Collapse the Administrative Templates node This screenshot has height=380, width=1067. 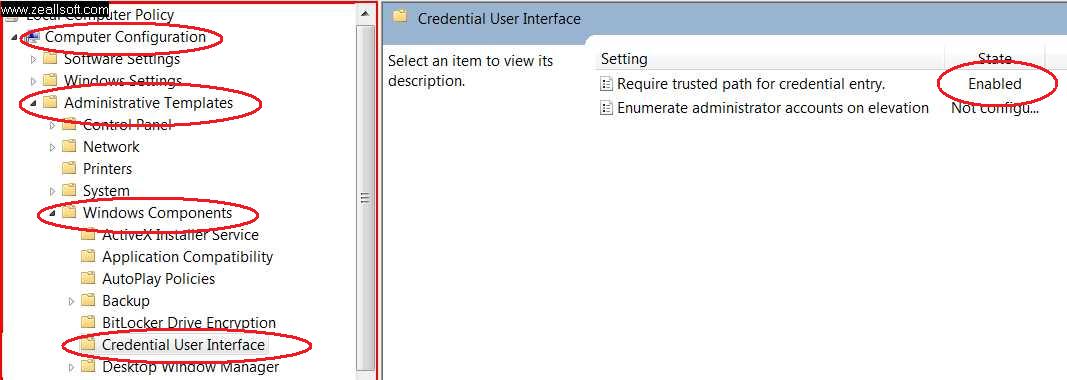coord(34,104)
